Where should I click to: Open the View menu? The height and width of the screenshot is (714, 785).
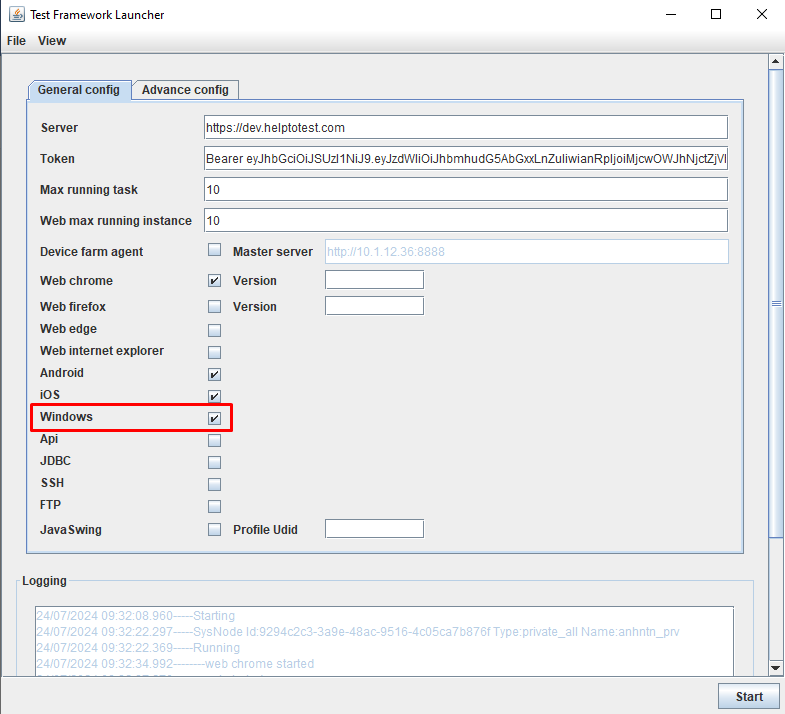(52, 41)
